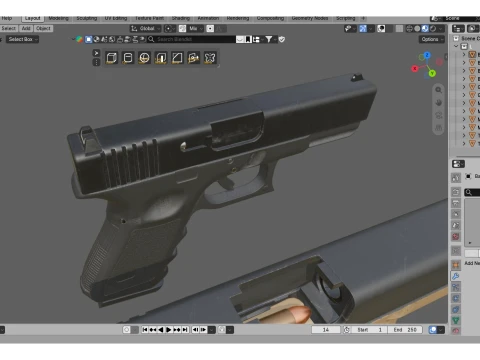
Task: Open the Global transform orientation dropdown
Action: pyautogui.click(x=146, y=29)
